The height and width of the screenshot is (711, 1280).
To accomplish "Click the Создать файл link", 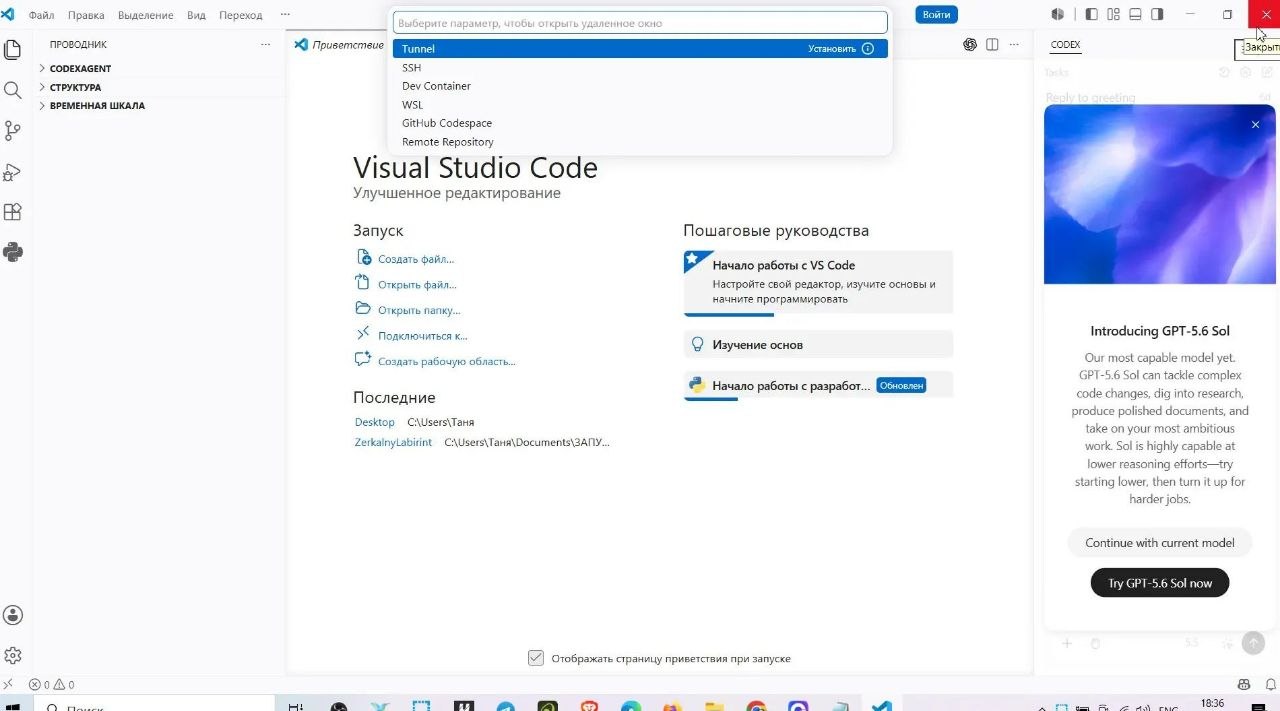I will (x=415, y=259).
